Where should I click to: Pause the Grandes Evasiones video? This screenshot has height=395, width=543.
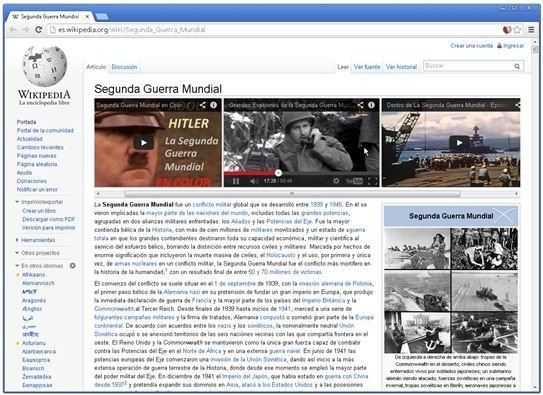point(236,181)
